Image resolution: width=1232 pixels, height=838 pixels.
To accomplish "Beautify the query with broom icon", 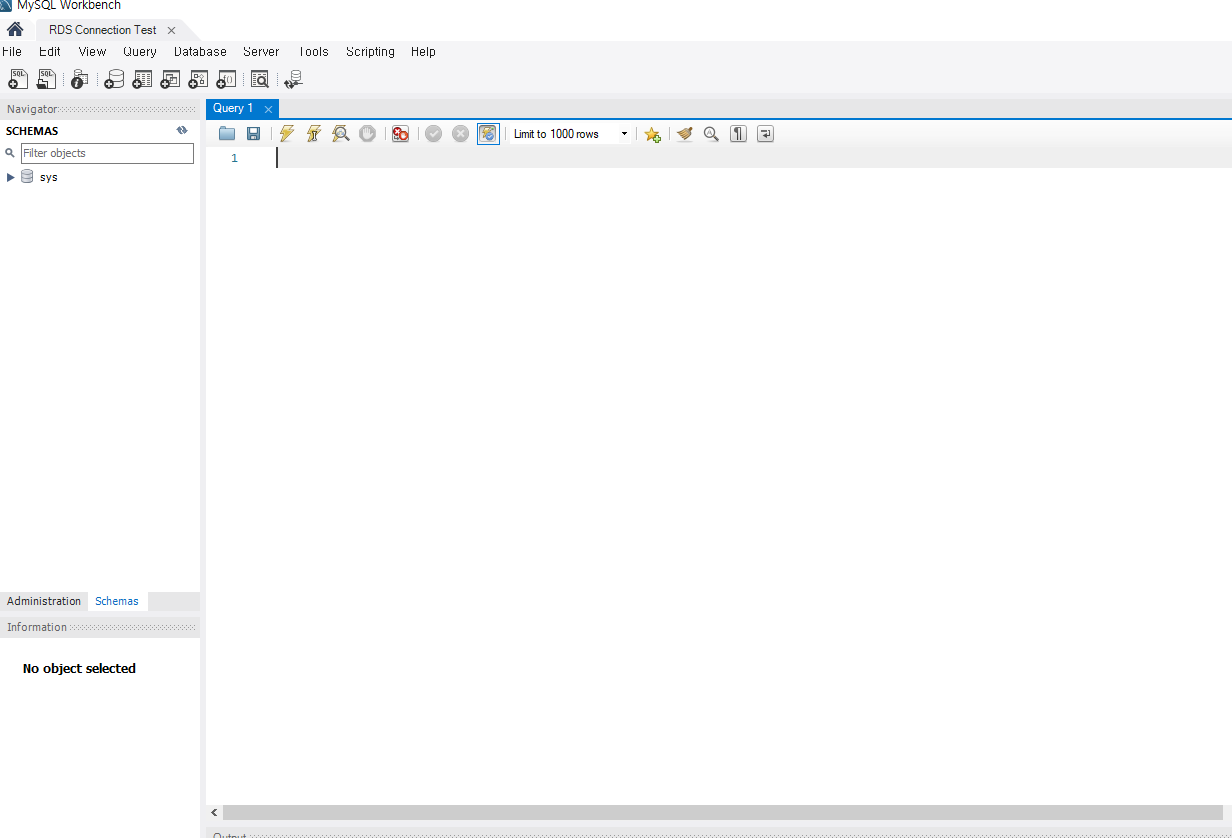I will pyautogui.click(x=685, y=134).
